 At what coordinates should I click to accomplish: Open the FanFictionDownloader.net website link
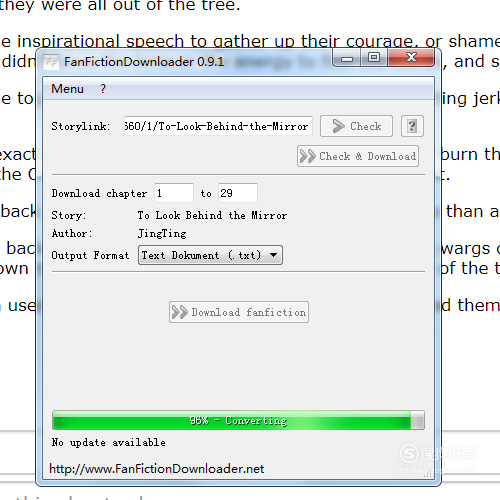tap(157, 469)
